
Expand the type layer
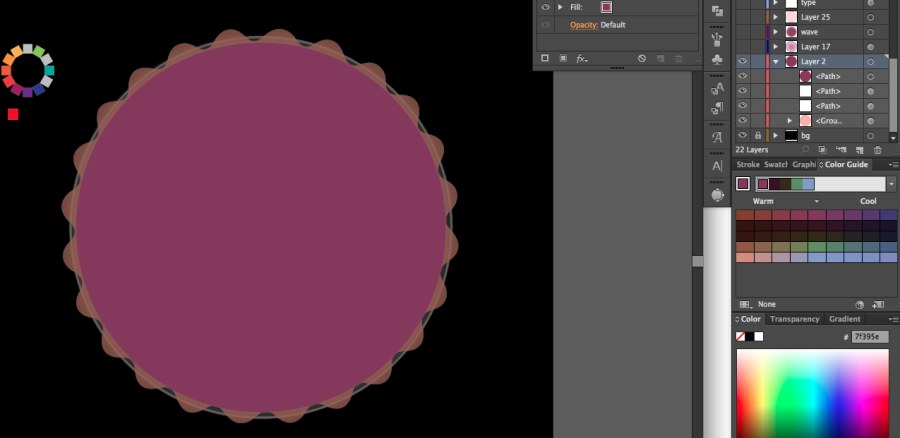[775, 2]
